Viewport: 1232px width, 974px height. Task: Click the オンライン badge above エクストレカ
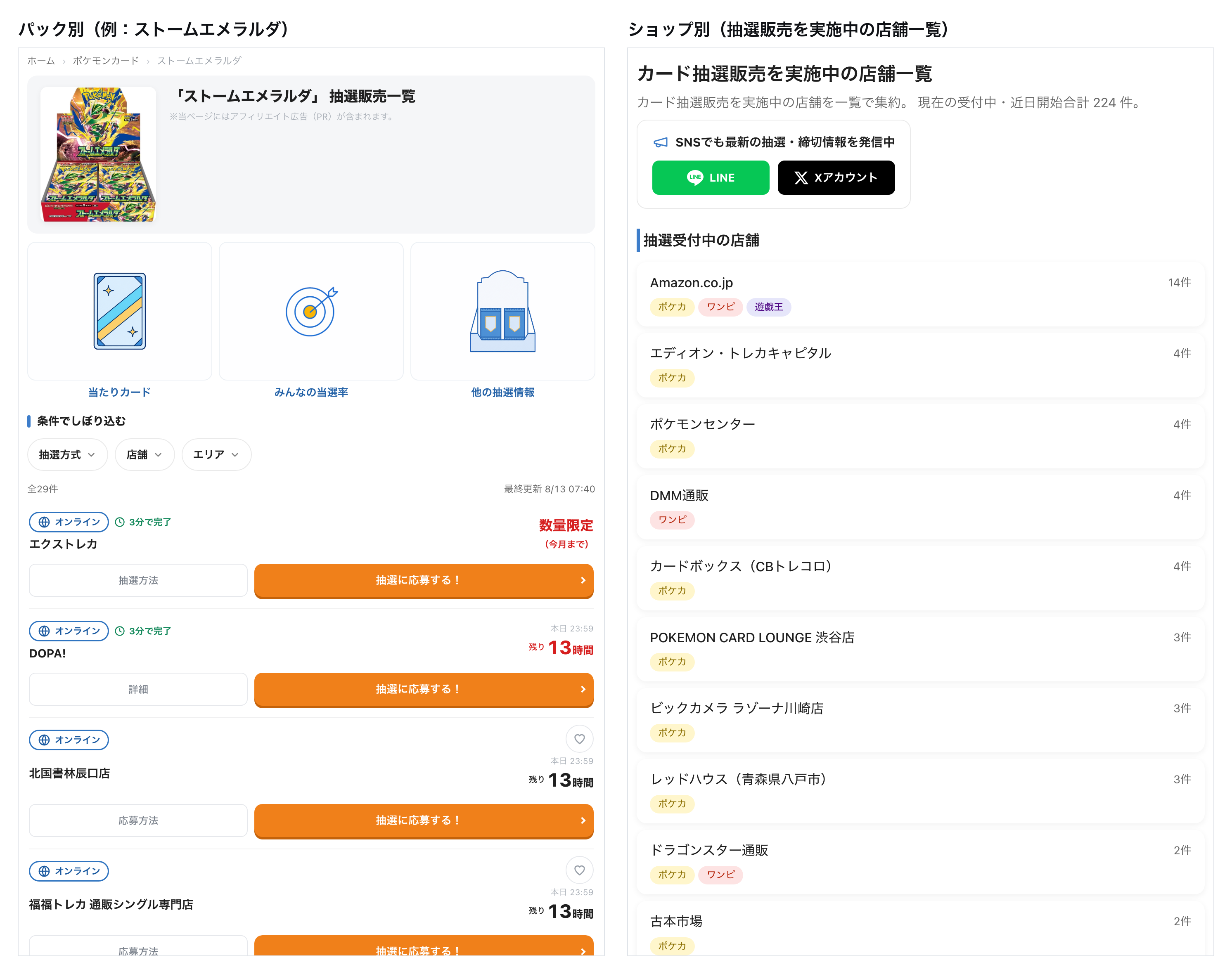tap(69, 522)
